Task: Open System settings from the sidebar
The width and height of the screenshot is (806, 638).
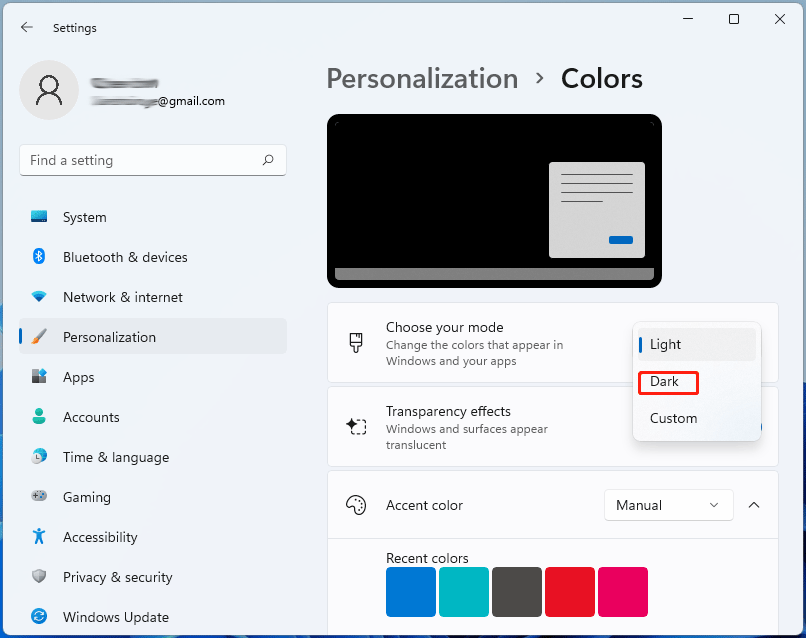Action: coord(84,217)
